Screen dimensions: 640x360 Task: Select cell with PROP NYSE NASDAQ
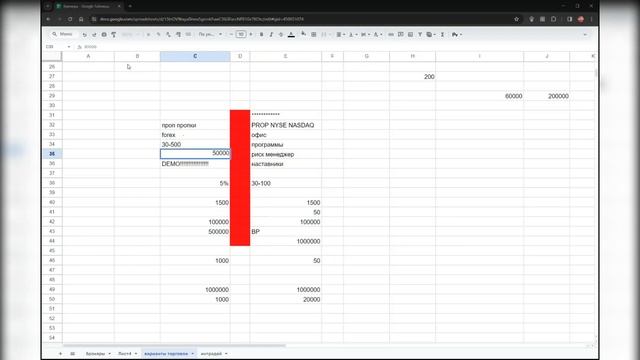(x=286, y=125)
